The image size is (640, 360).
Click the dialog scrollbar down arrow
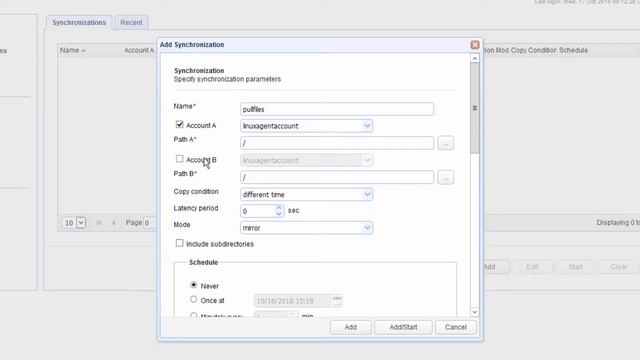pos(474,312)
